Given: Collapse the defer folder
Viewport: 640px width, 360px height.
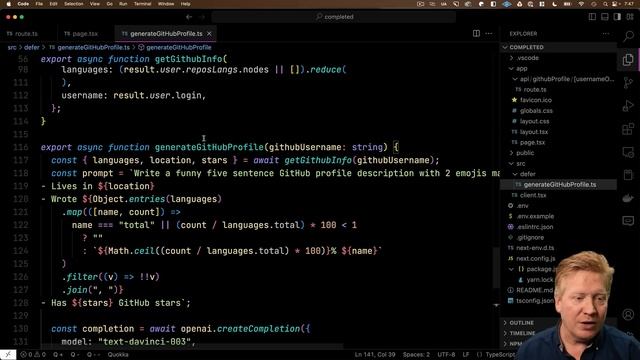Looking at the screenshot, I should pyautogui.click(x=559, y=174).
